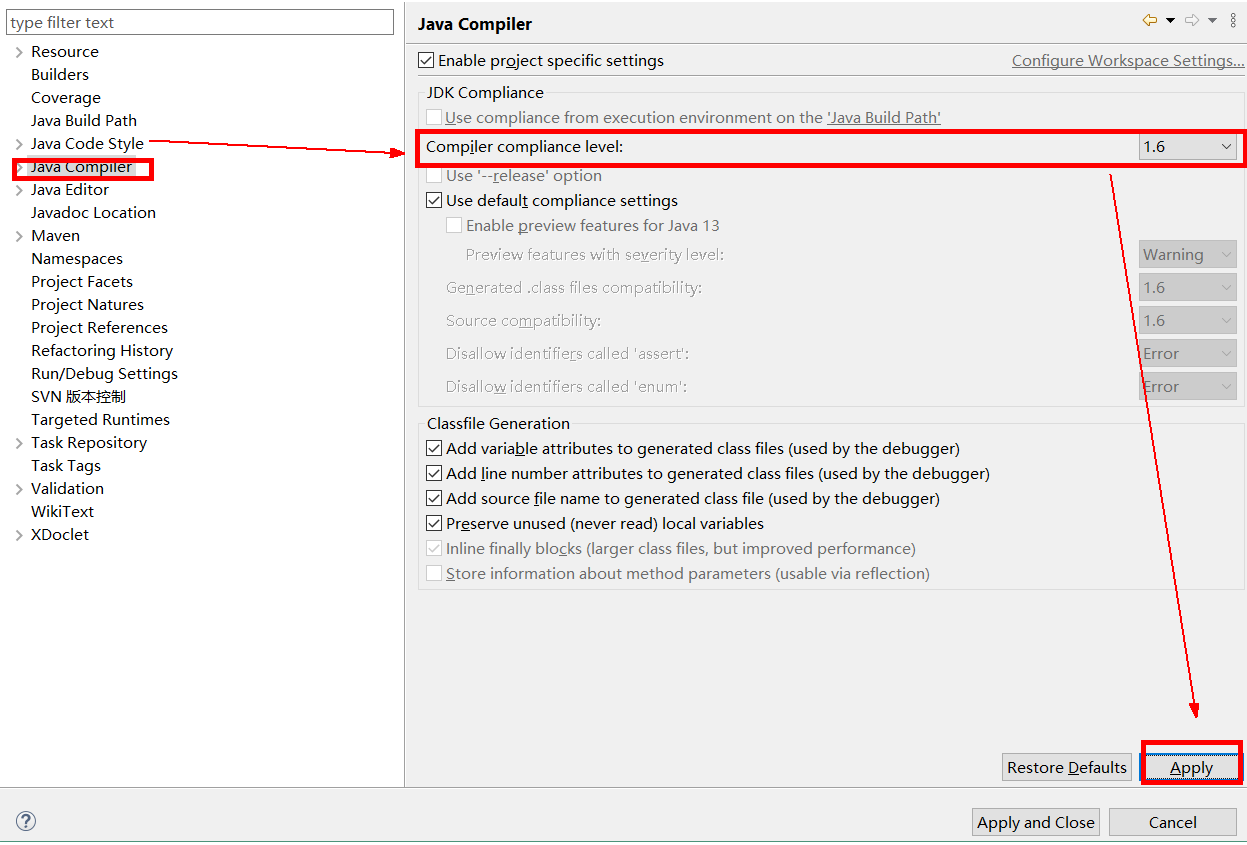This screenshot has width=1247, height=845.
Task: Click the Apply button
Action: [x=1191, y=768]
